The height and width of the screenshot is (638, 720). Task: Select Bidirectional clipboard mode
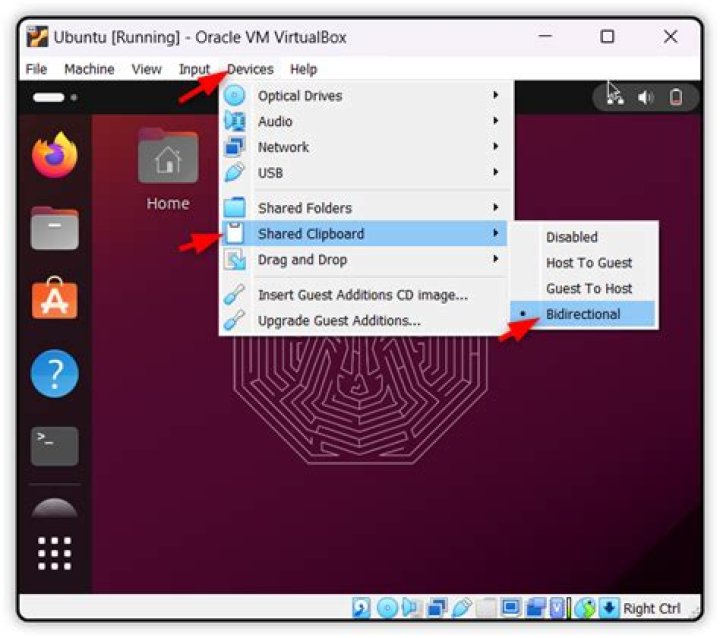tap(583, 314)
